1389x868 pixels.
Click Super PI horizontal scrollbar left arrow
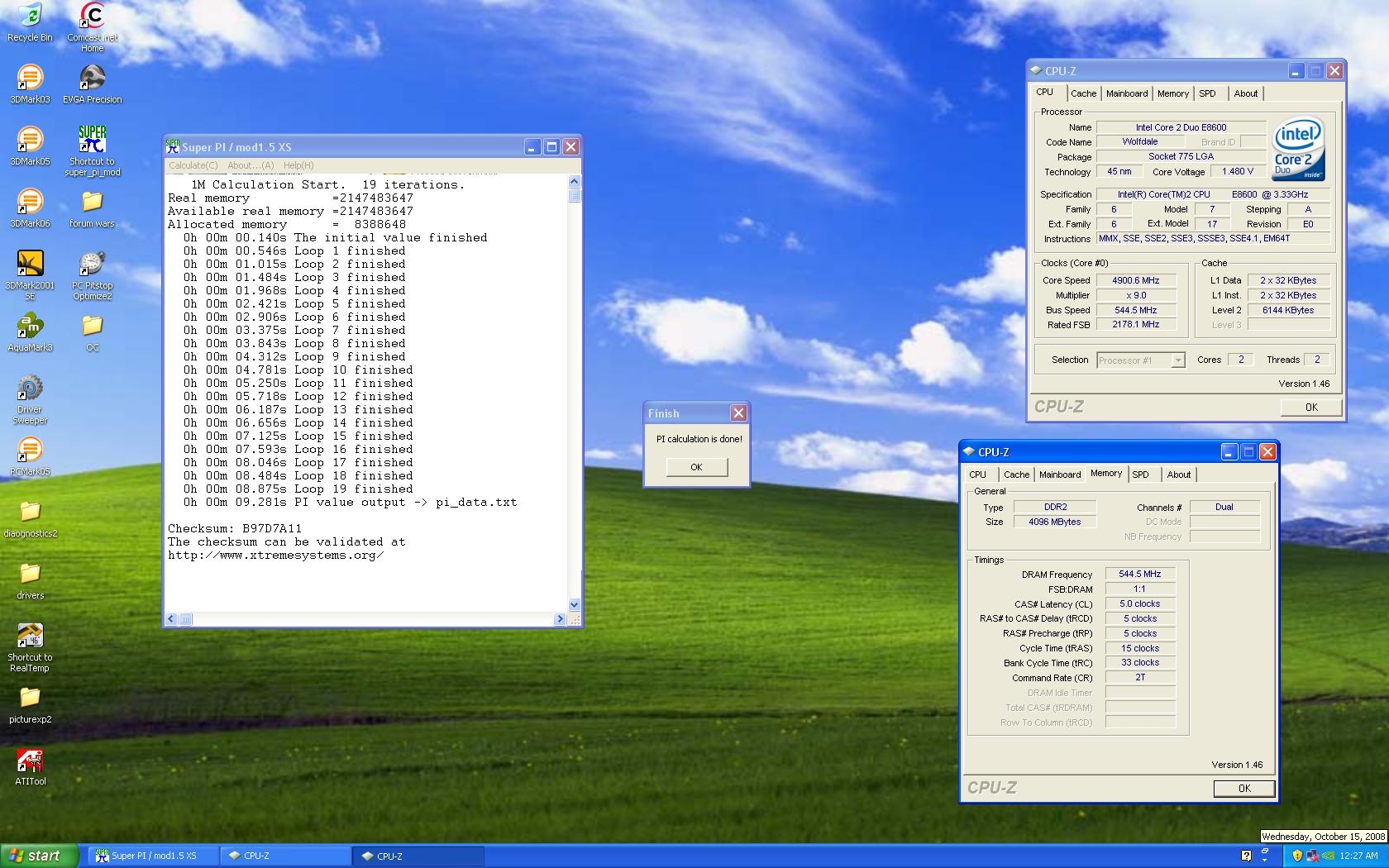coord(172,618)
